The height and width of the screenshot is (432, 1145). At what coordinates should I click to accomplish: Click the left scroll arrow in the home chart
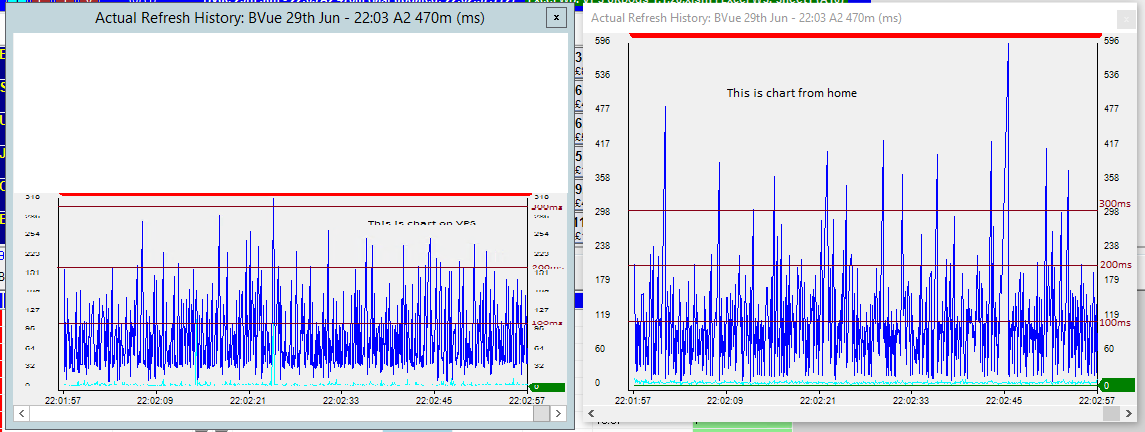pyautogui.click(x=590, y=412)
